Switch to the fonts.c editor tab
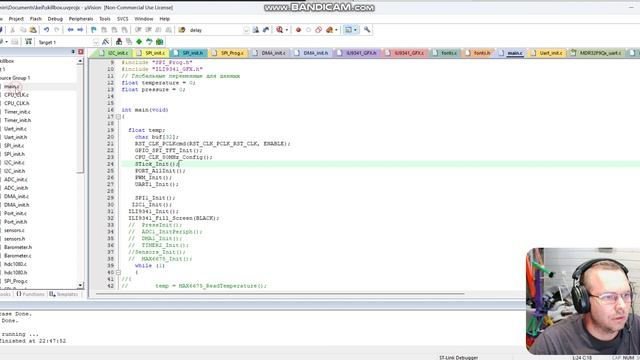The image size is (640, 360). coord(445,53)
